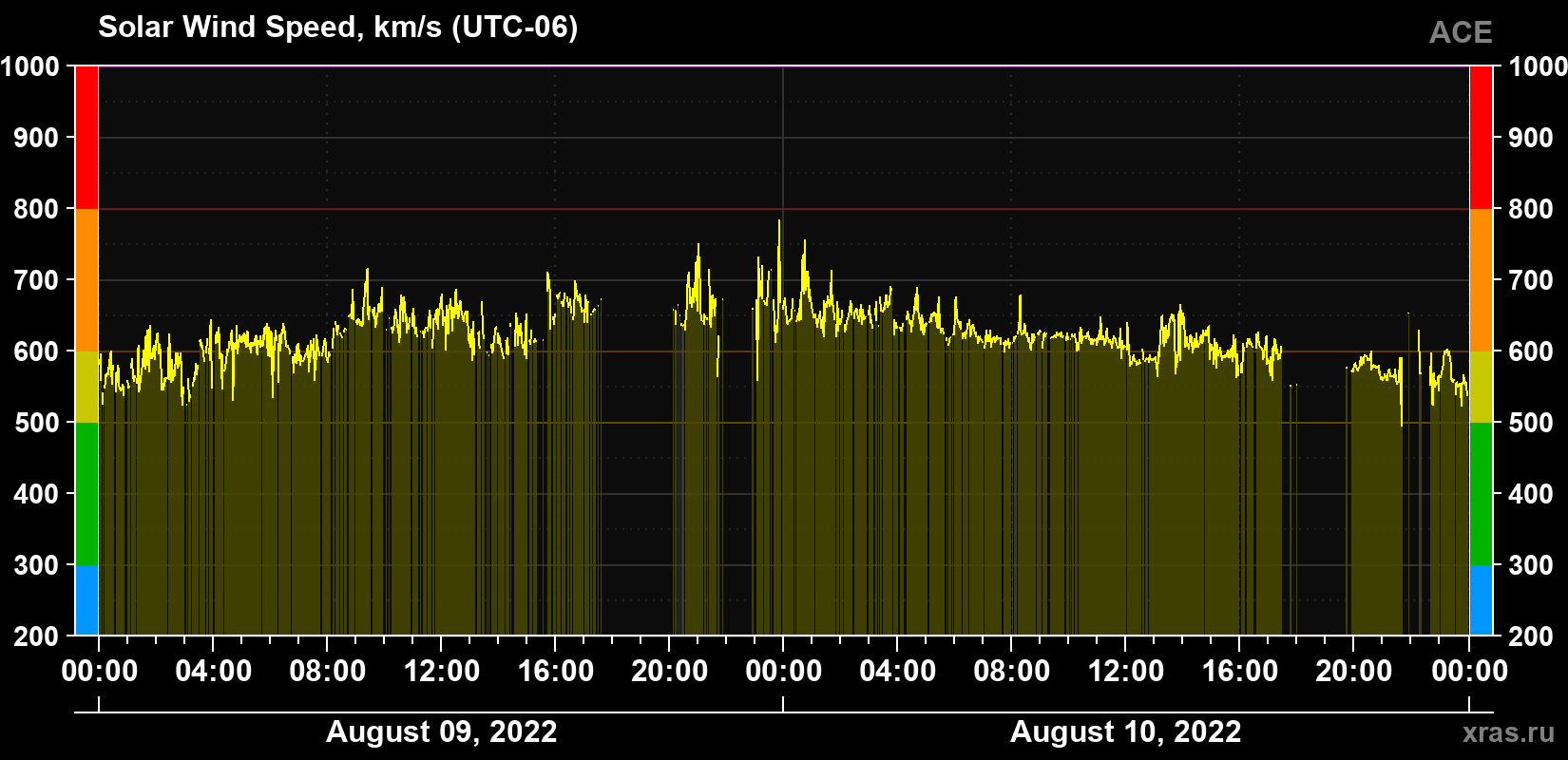Click the blue band on the left color scale
Image resolution: width=1568 pixels, height=760 pixels.
coord(86,600)
